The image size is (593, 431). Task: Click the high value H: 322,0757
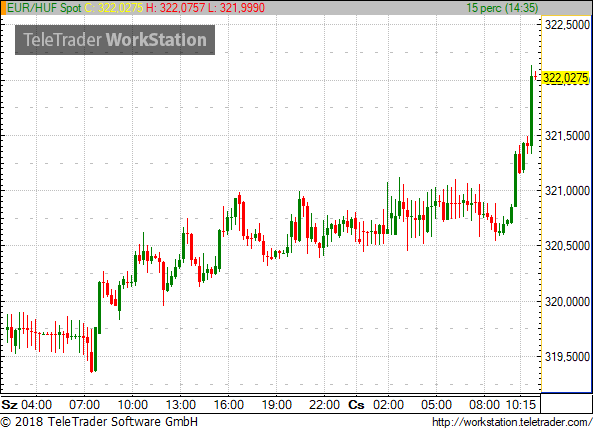(176, 8)
